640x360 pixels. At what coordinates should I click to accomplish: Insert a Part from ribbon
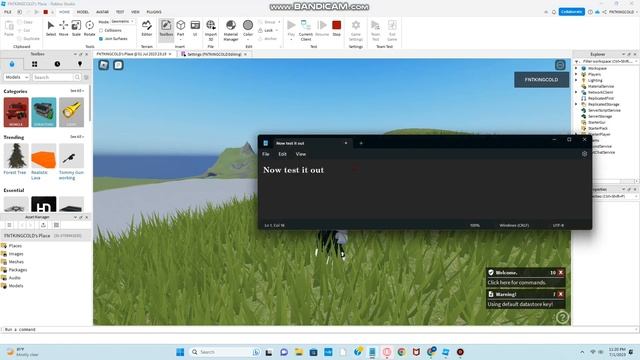pyautogui.click(x=180, y=29)
